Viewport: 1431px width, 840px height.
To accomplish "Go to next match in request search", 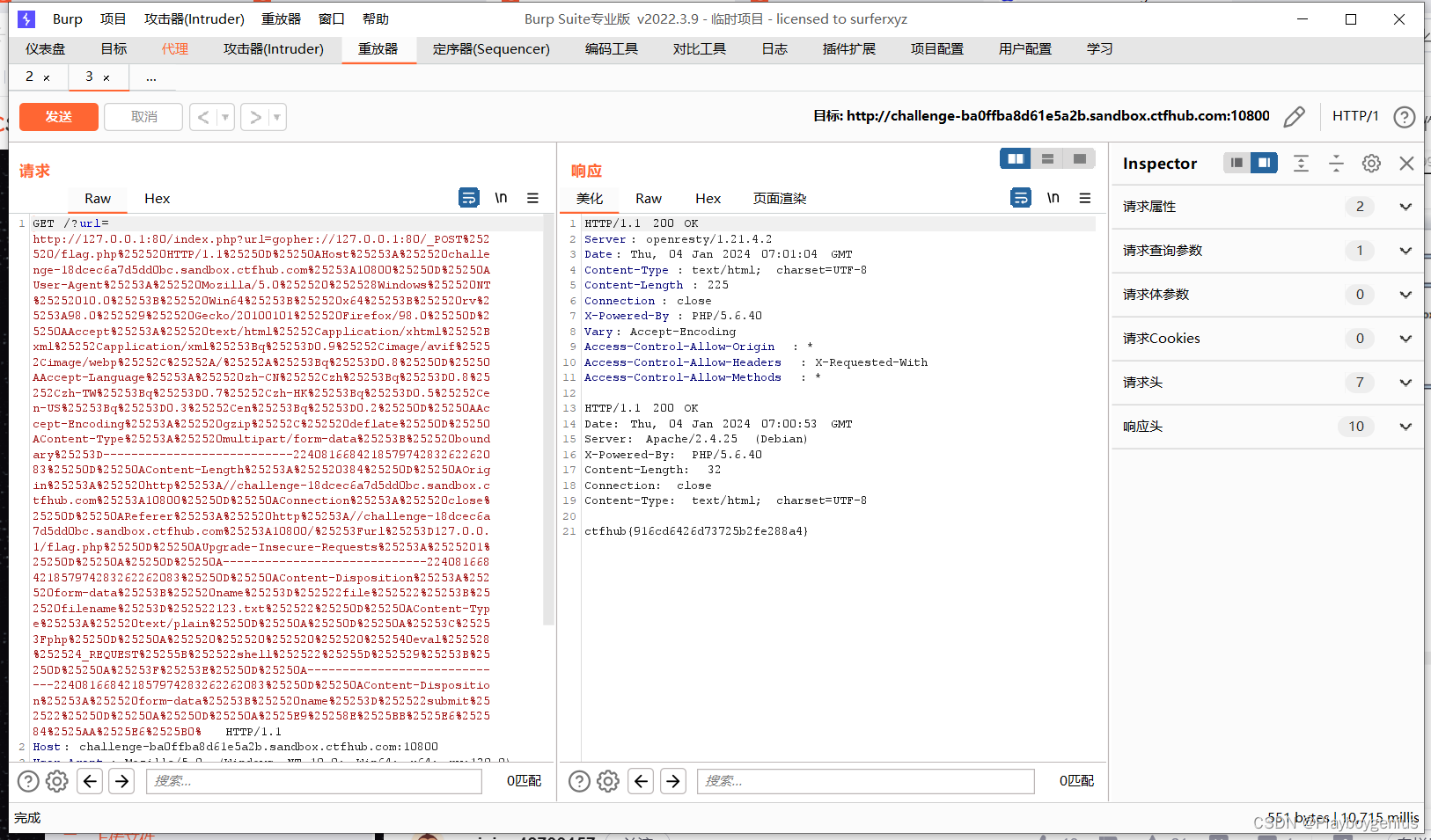I will click(x=121, y=781).
